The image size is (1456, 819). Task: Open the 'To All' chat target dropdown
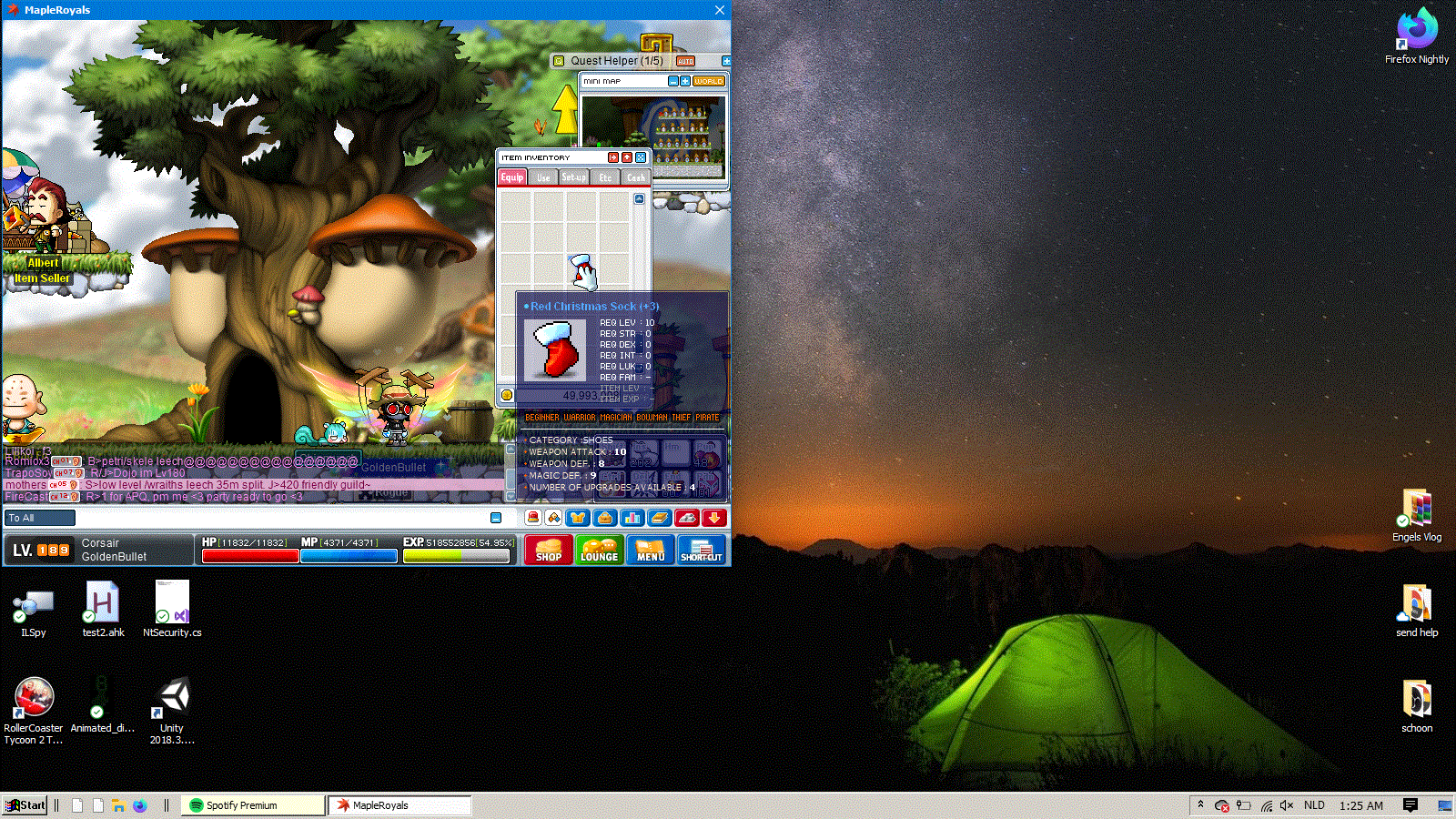click(41, 518)
